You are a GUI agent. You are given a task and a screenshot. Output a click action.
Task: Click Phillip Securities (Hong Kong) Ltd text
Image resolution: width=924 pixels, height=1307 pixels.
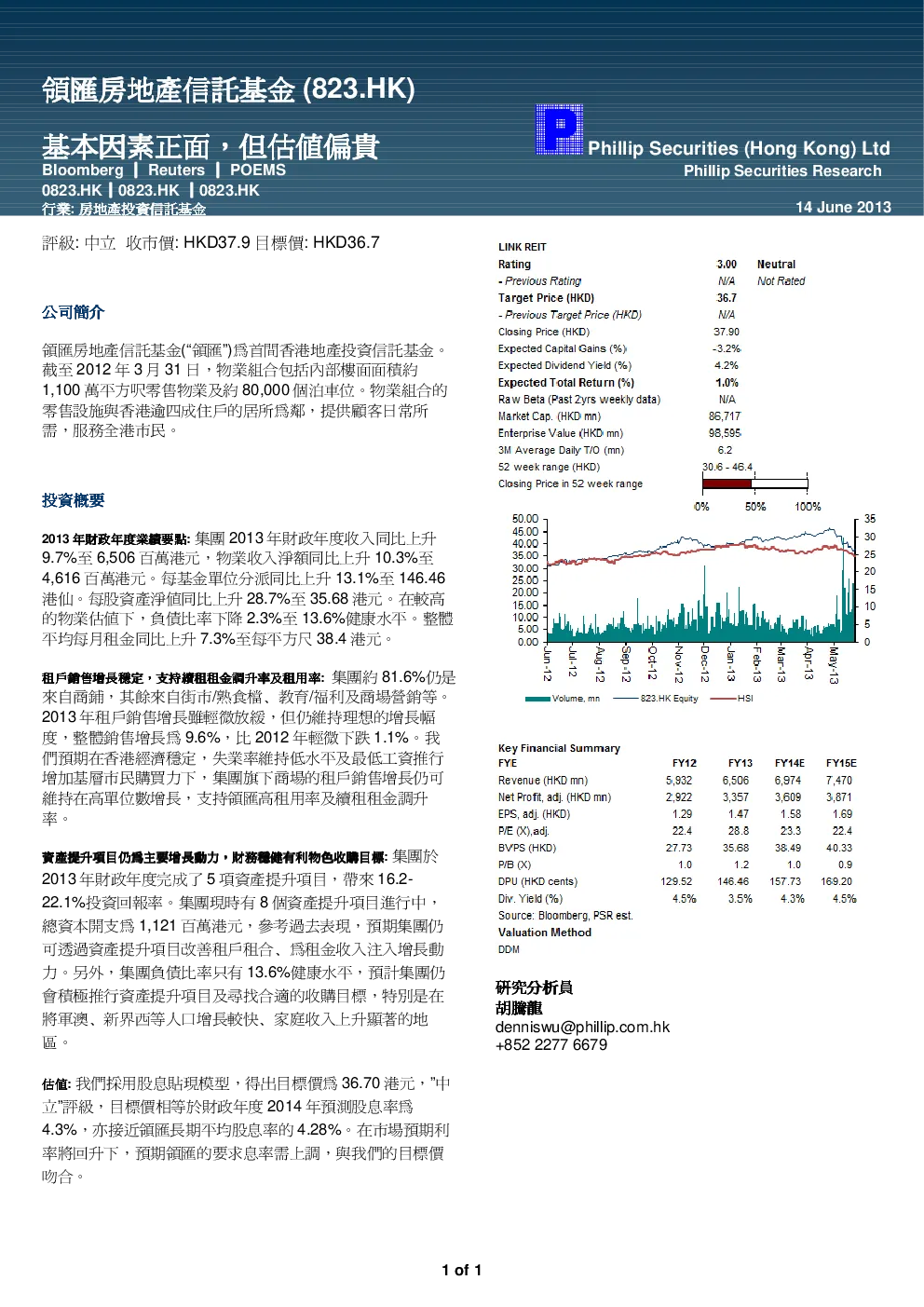click(x=739, y=148)
